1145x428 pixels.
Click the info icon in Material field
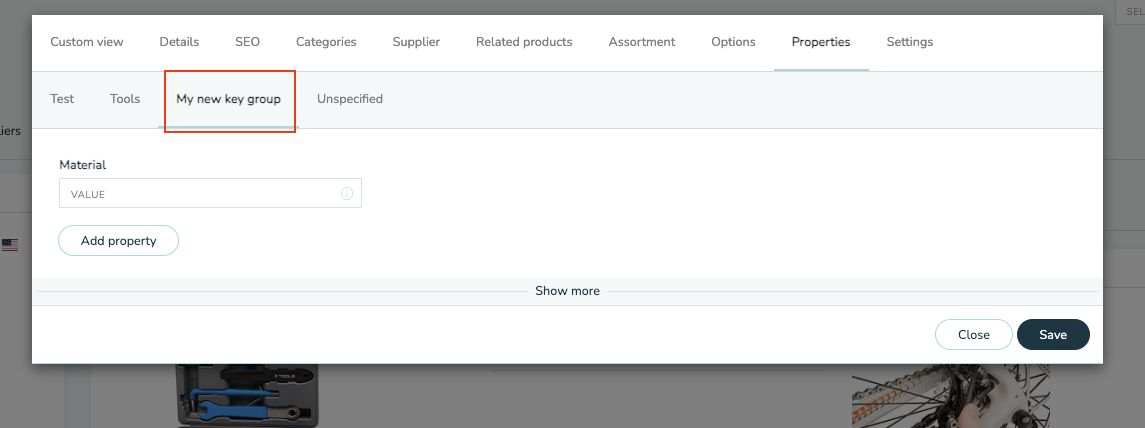point(347,194)
